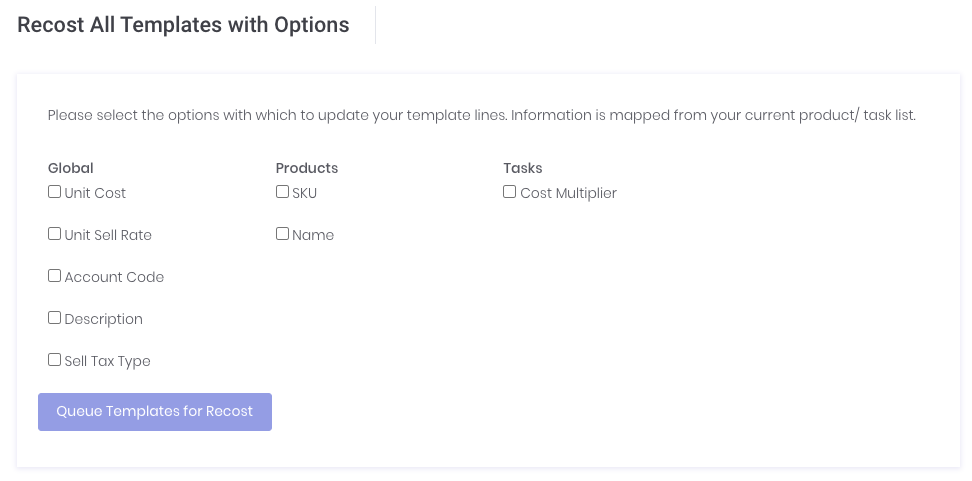Click the Global column heading
Viewport: 972px width, 481px height.
(x=70, y=168)
